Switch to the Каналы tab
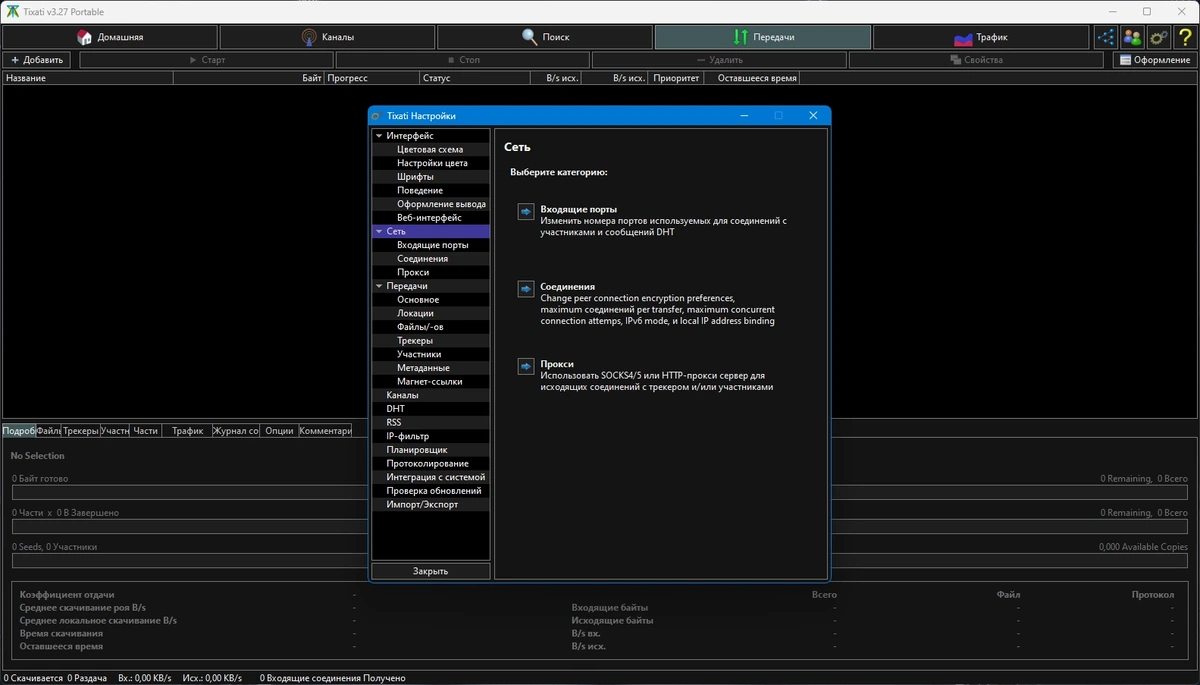 tap(327, 37)
